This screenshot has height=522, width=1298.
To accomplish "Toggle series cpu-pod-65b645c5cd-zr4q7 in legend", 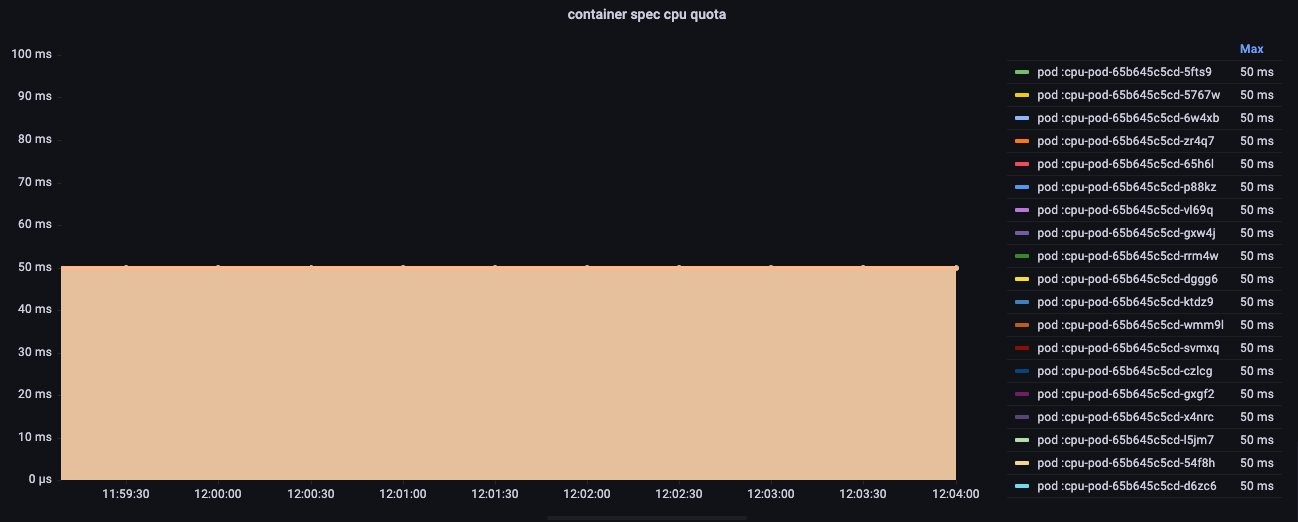I will (x=1126, y=141).
